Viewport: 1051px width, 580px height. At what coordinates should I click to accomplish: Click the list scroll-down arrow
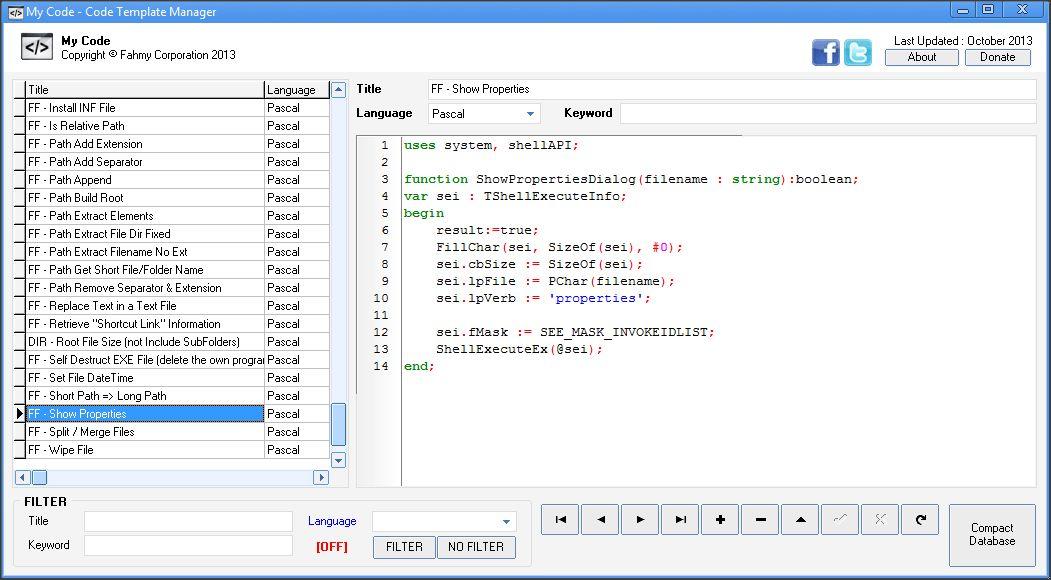tap(338, 460)
